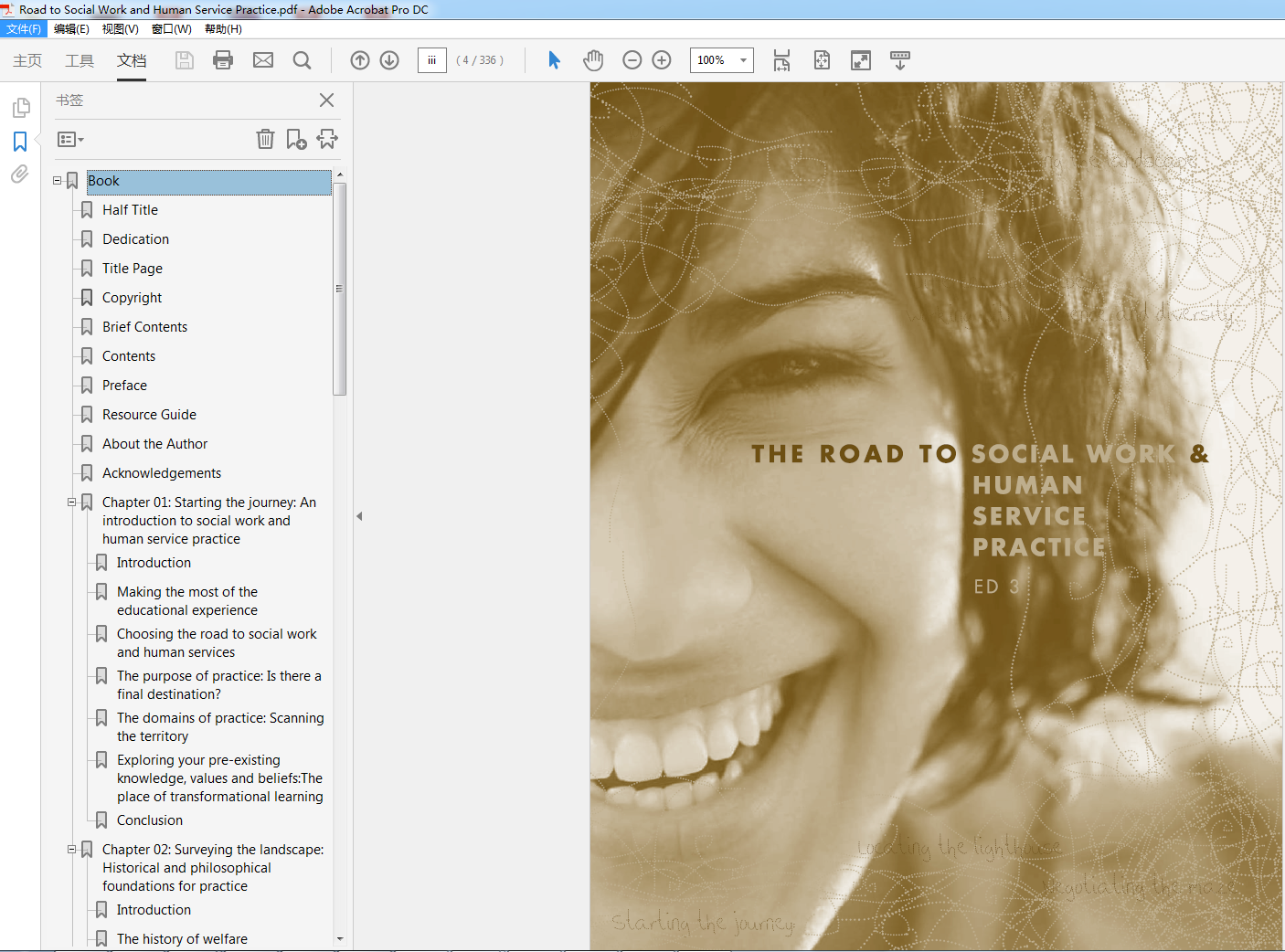Image resolution: width=1285 pixels, height=952 pixels.
Task: Switch to the 主页 tab
Action: [27, 60]
